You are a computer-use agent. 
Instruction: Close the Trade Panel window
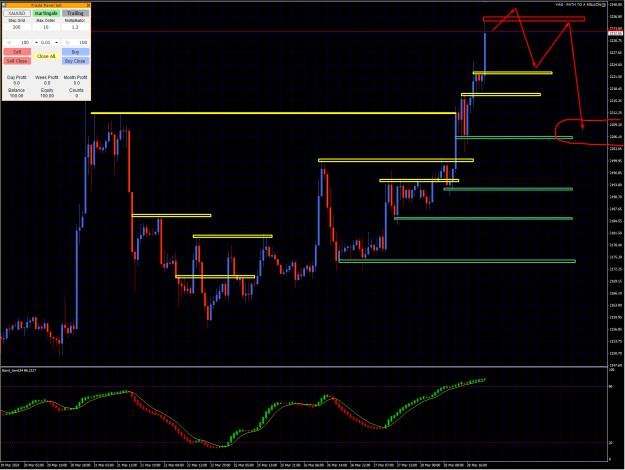pos(88,6)
